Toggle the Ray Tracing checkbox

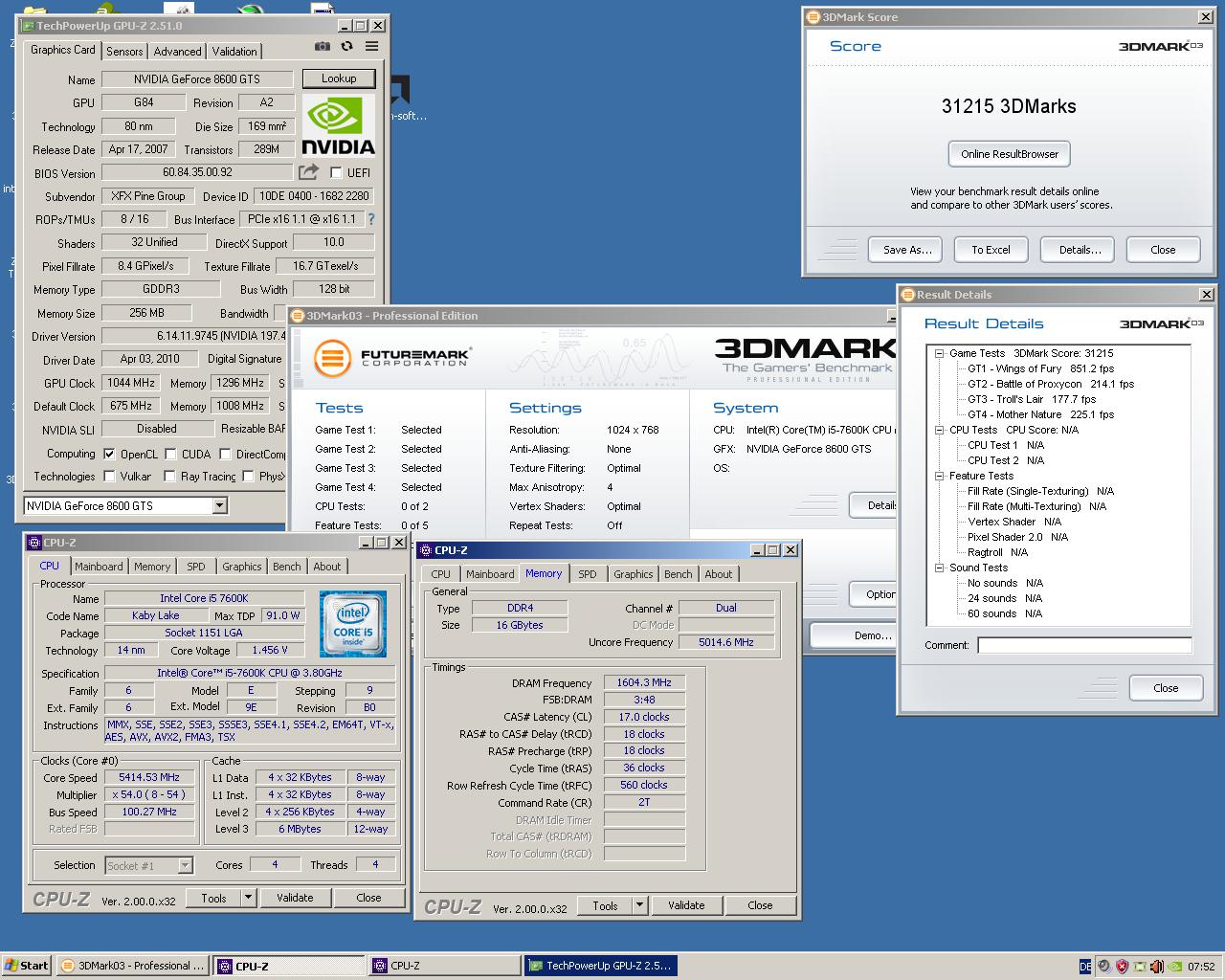[169, 476]
